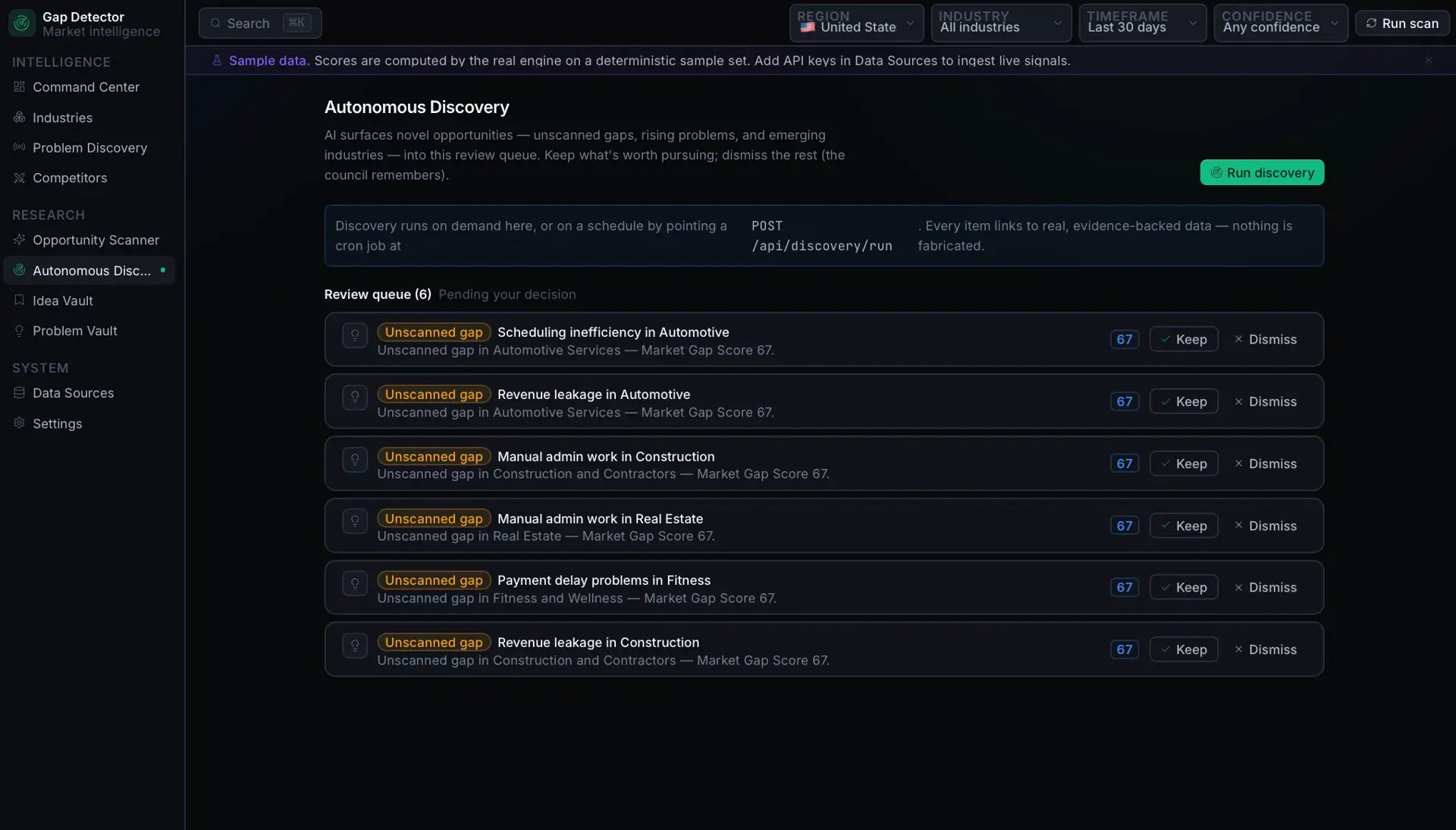The height and width of the screenshot is (830, 1456).
Task: Open Settings page
Action: (x=89, y=424)
